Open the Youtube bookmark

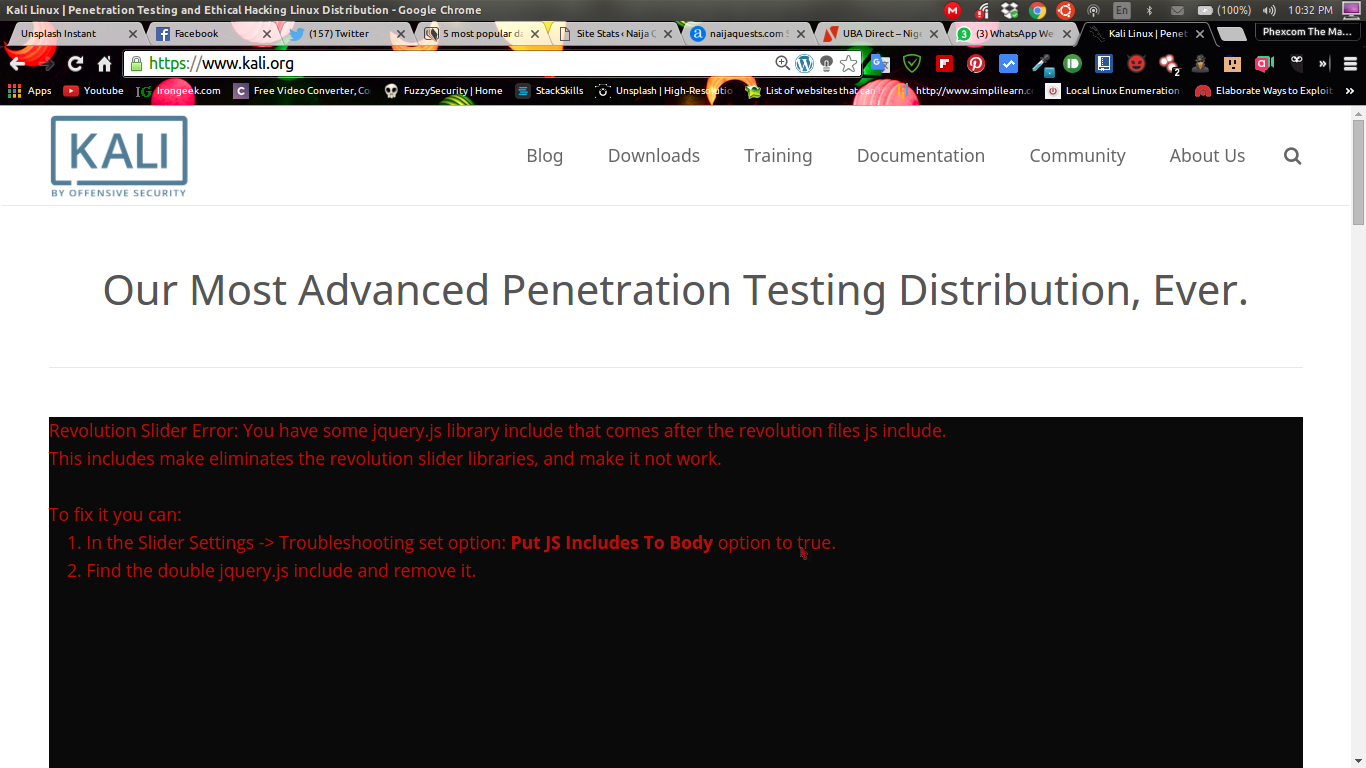(x=94, y=91)
